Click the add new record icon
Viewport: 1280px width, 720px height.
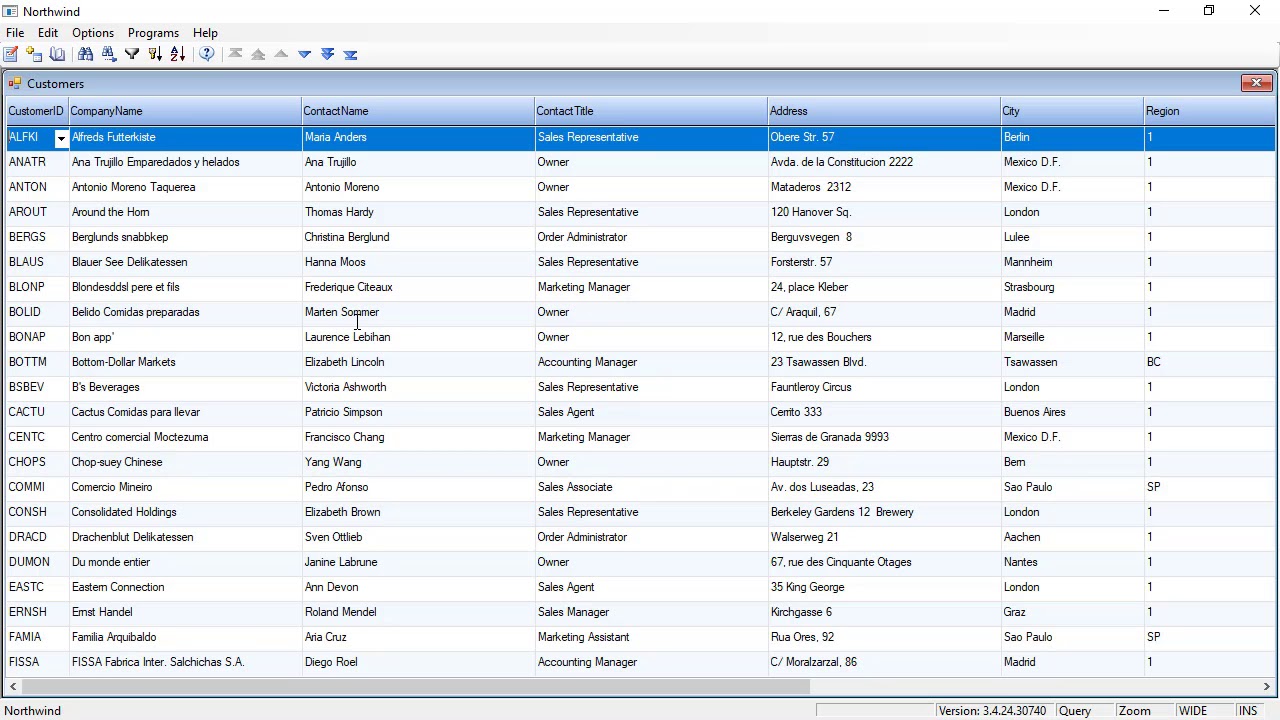34,54
